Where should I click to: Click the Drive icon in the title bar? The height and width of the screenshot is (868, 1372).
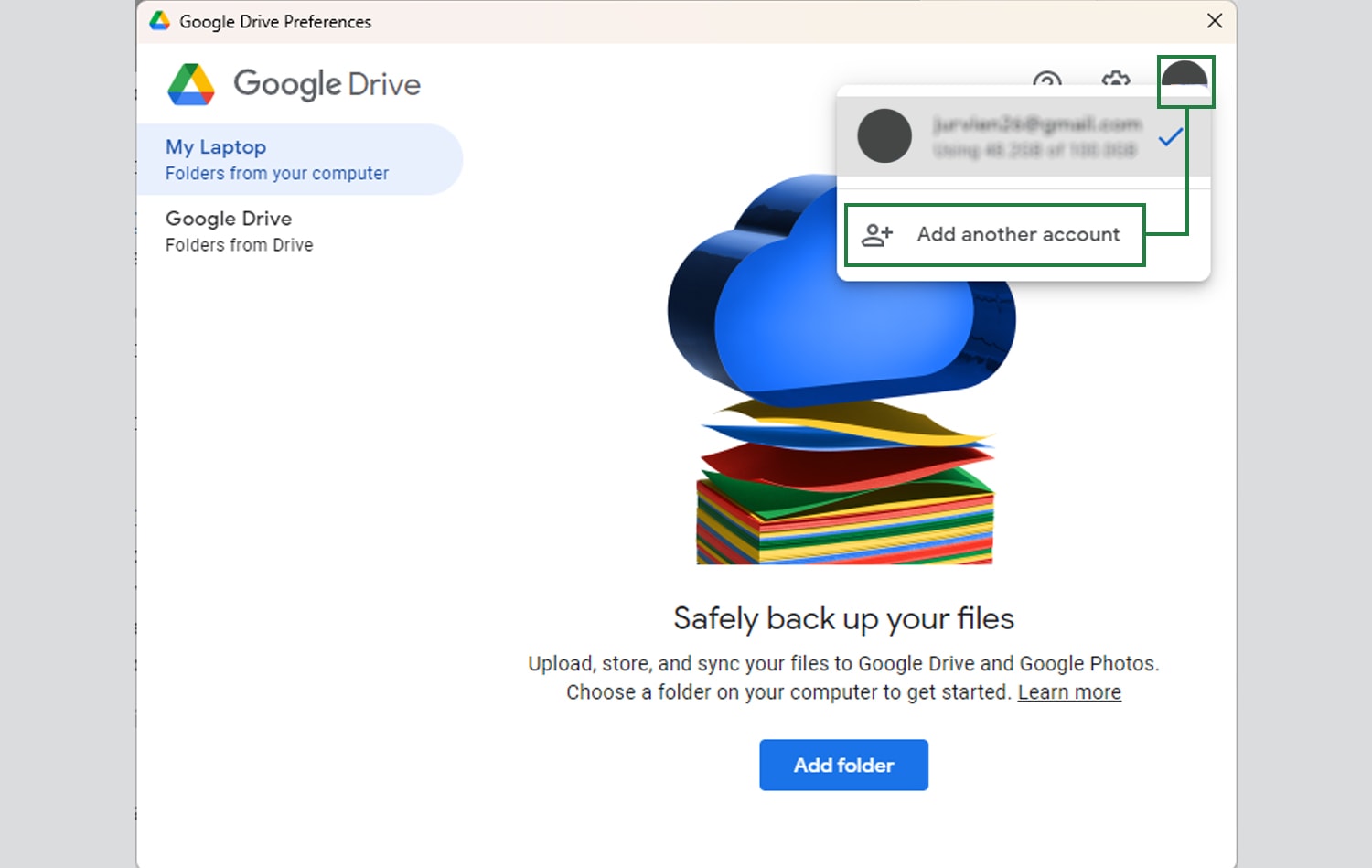[161, 20]
